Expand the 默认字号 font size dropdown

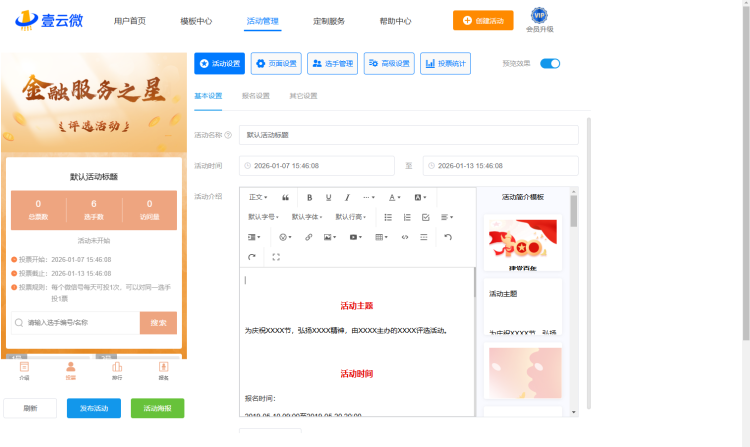click(x=264, y=217)
